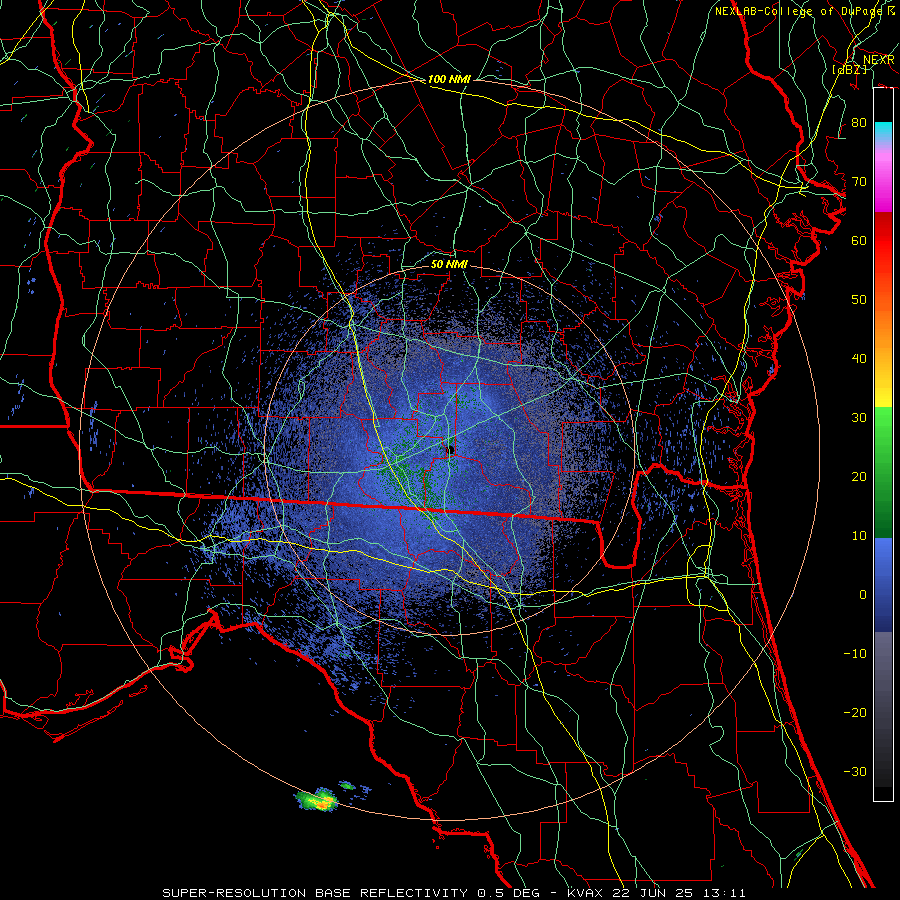Click the 10 value on the dBZ scale
The width and height of the screenshot is (900, 900).
(859, 536)
